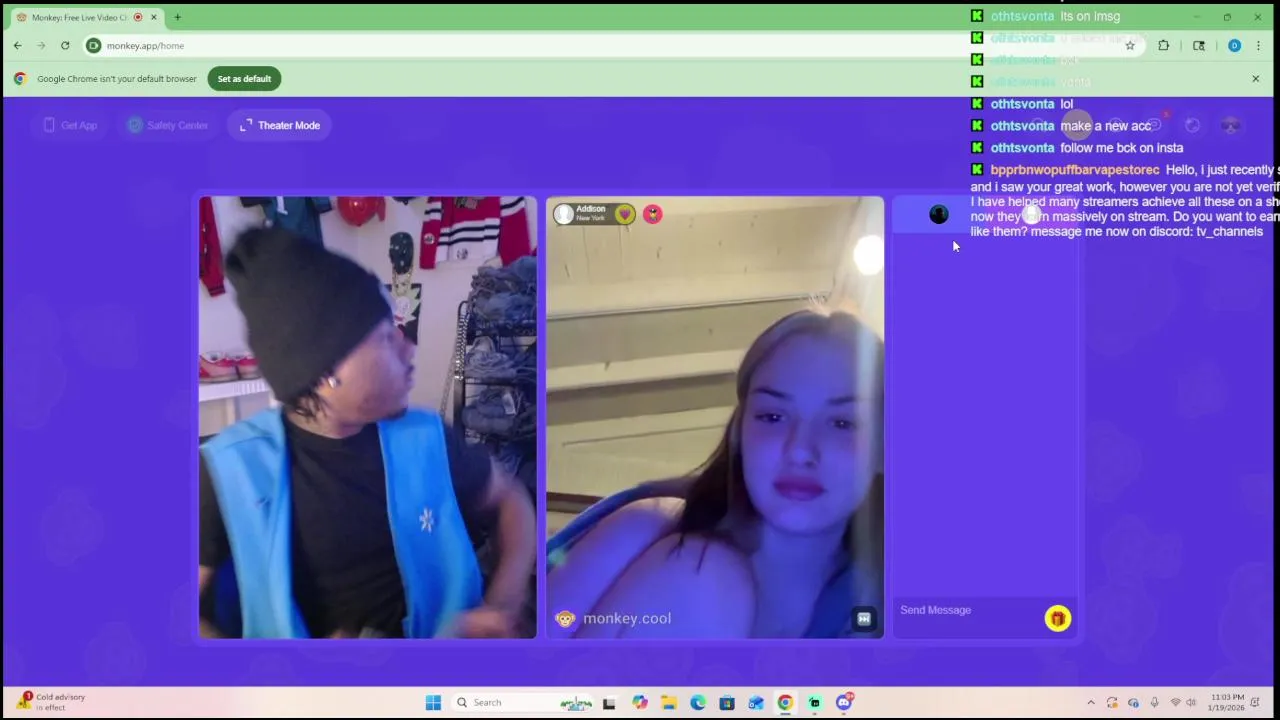Open the media control icon in Chrome toolbar
The width and height of the screenshot is (1280, 720).
[x=1199, y=45]
